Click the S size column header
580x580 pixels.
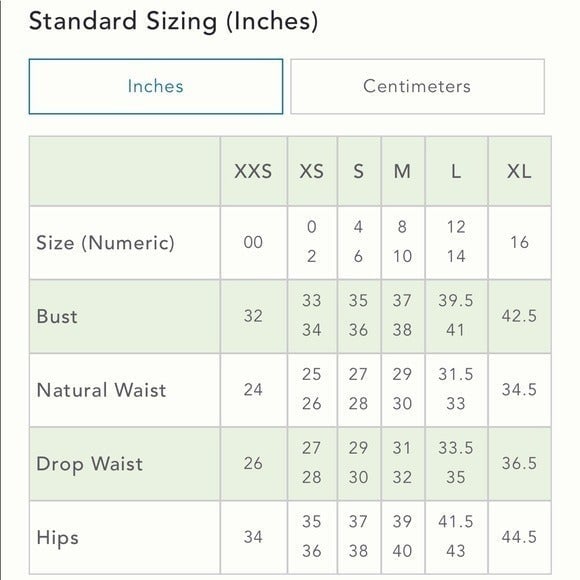359,171
